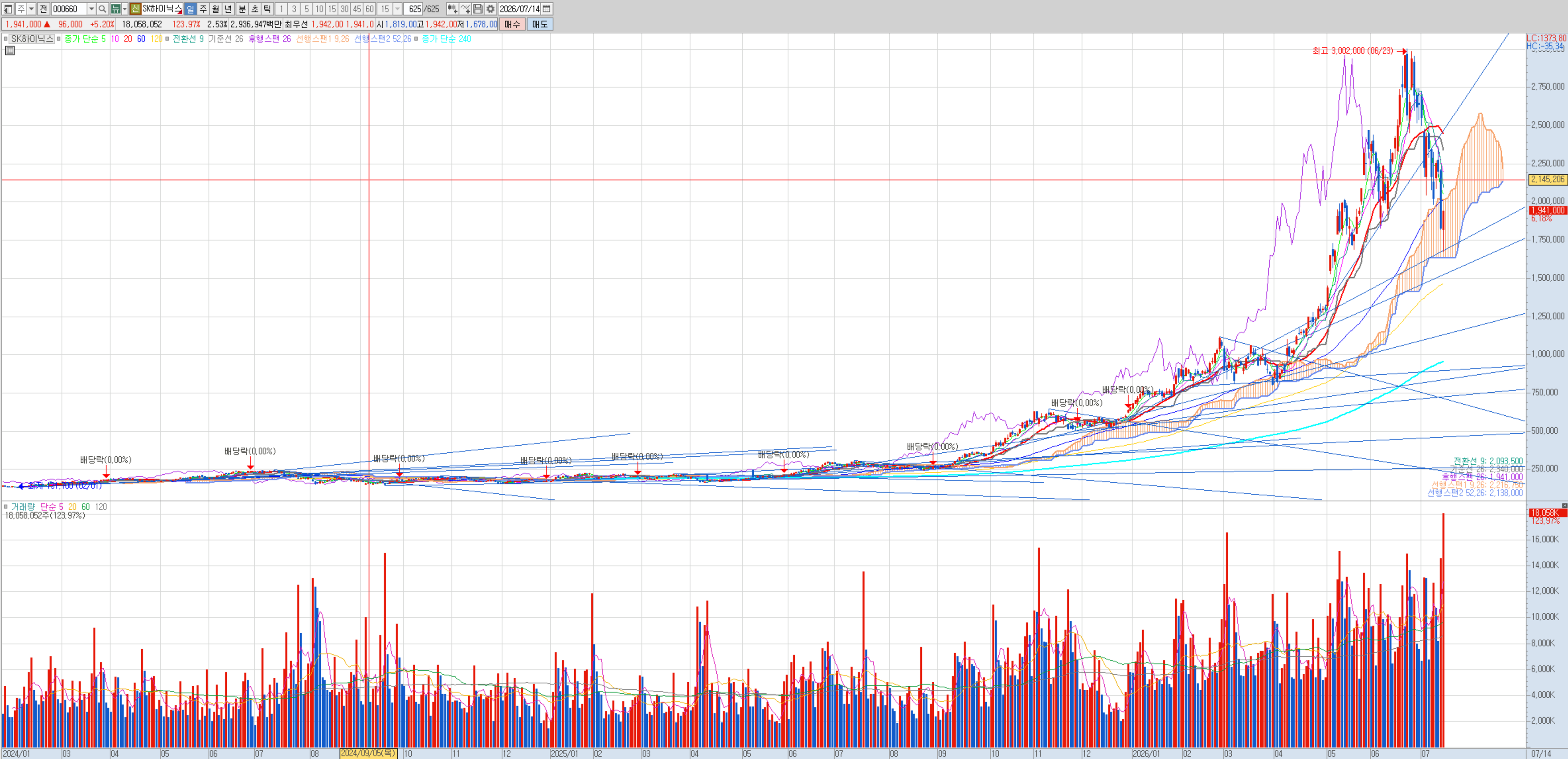Image resolution: width=1568 pixels, height=759 pixels.
Task: Switch to the 주 weekly period
Action: (x=203, y=9)
